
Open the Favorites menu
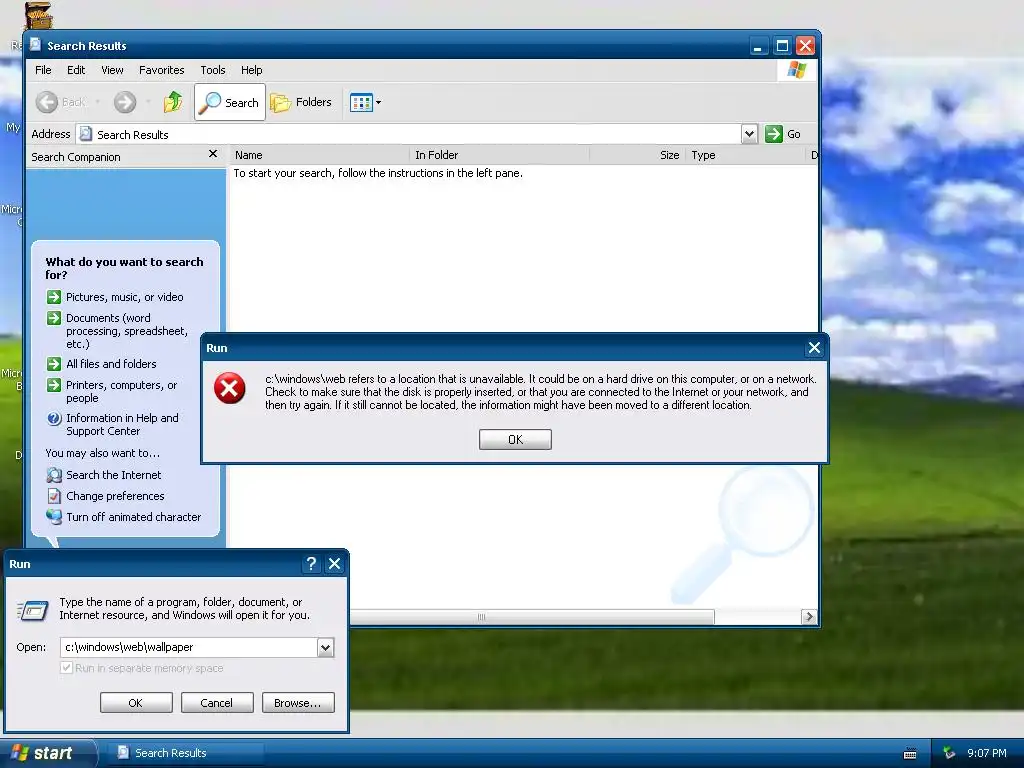(x=161, y=70)
